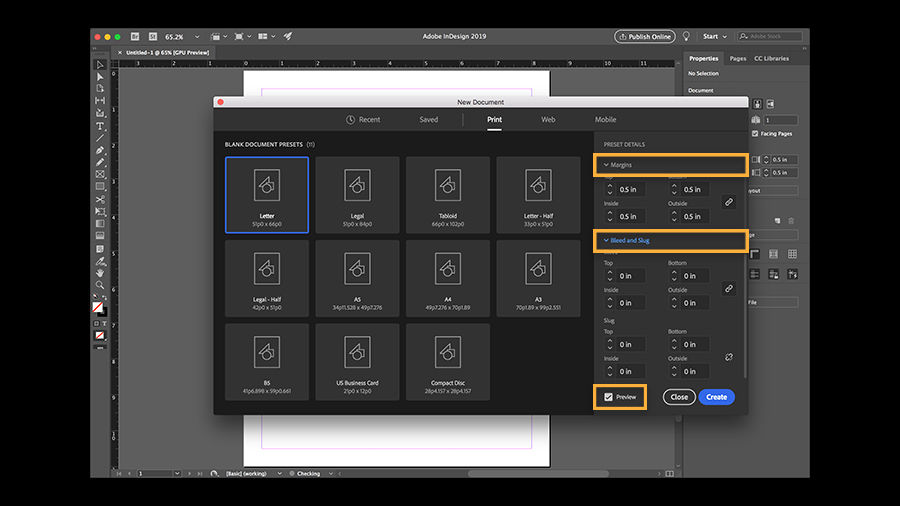Viewport: 900px width, 506px height.
Task: Select the Pen tool
Action: coord(100,150)
